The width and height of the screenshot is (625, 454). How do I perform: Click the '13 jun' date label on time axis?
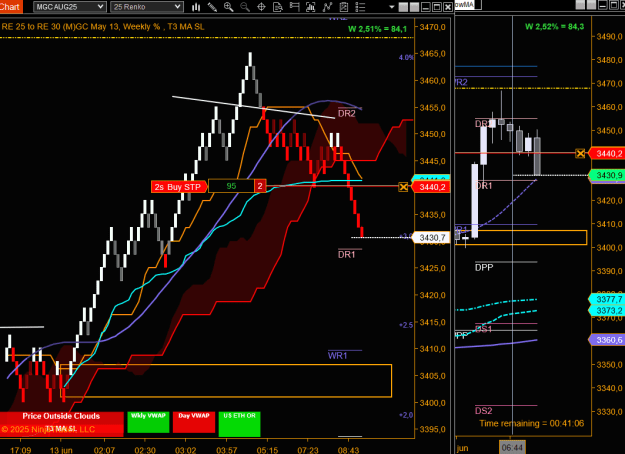pos(61,450)
